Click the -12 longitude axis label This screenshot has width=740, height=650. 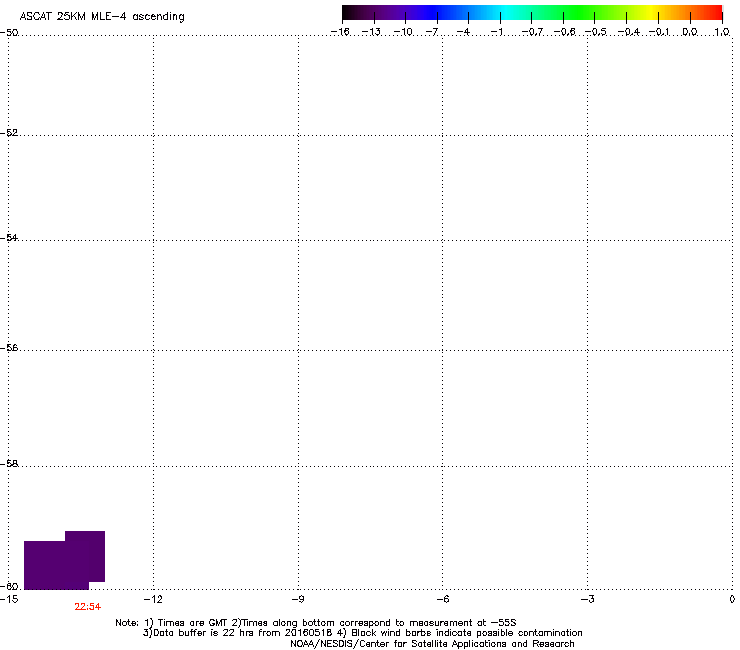point(153,599)
